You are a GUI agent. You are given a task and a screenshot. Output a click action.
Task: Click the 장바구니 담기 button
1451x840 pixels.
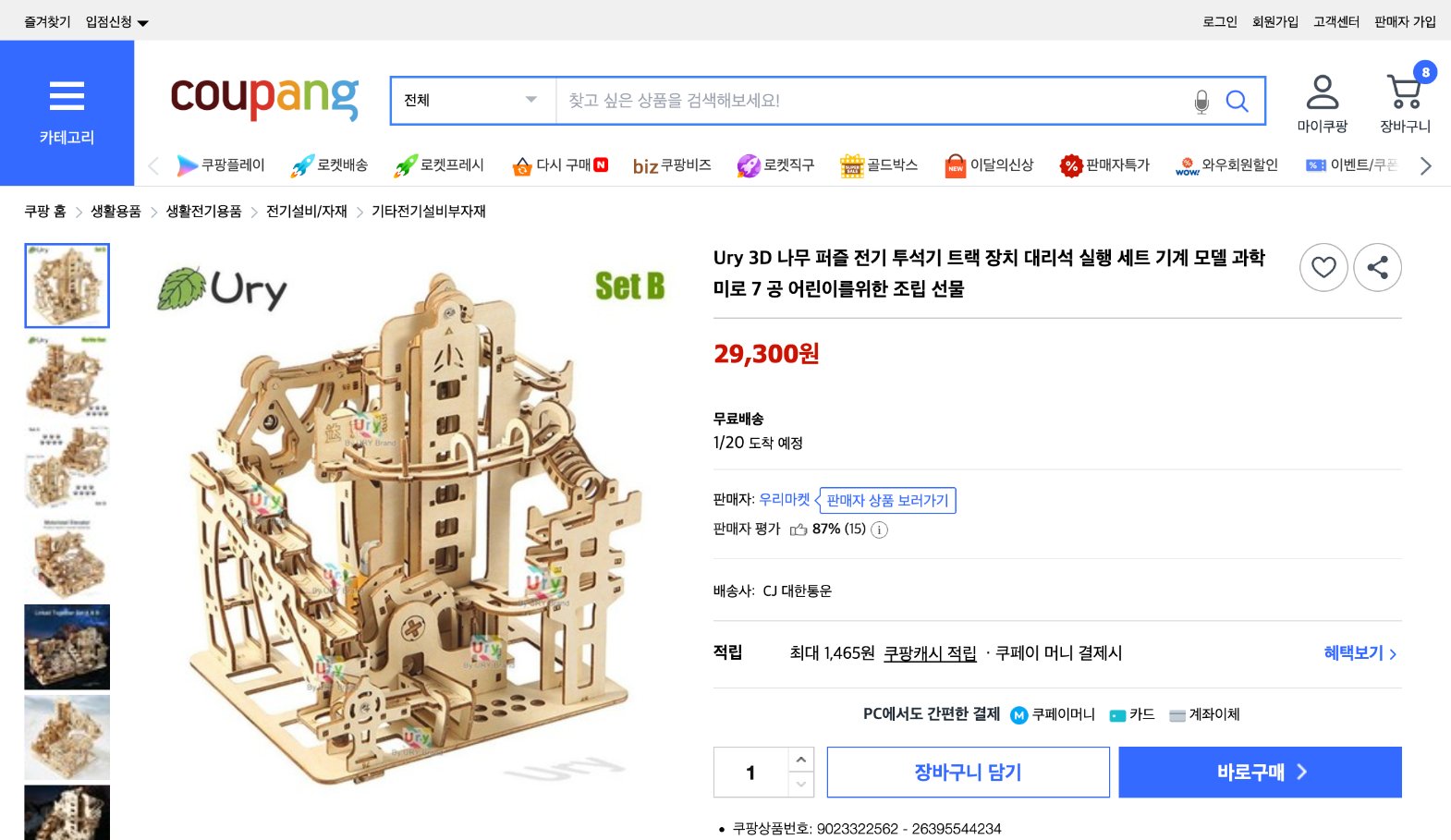tap(967, 772)
